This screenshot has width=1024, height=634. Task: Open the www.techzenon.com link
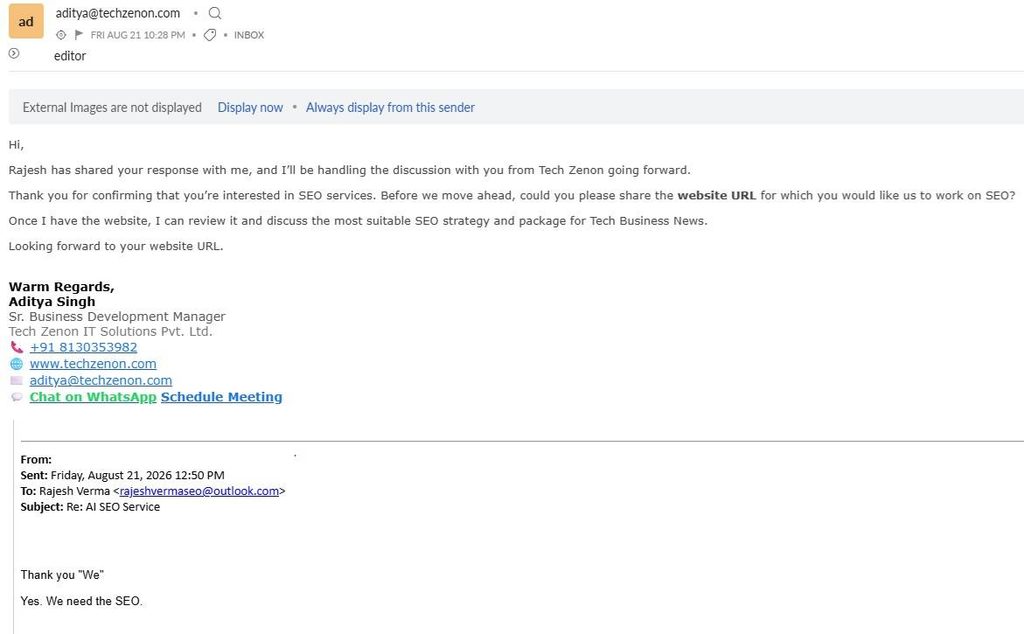tap(93, 364)
